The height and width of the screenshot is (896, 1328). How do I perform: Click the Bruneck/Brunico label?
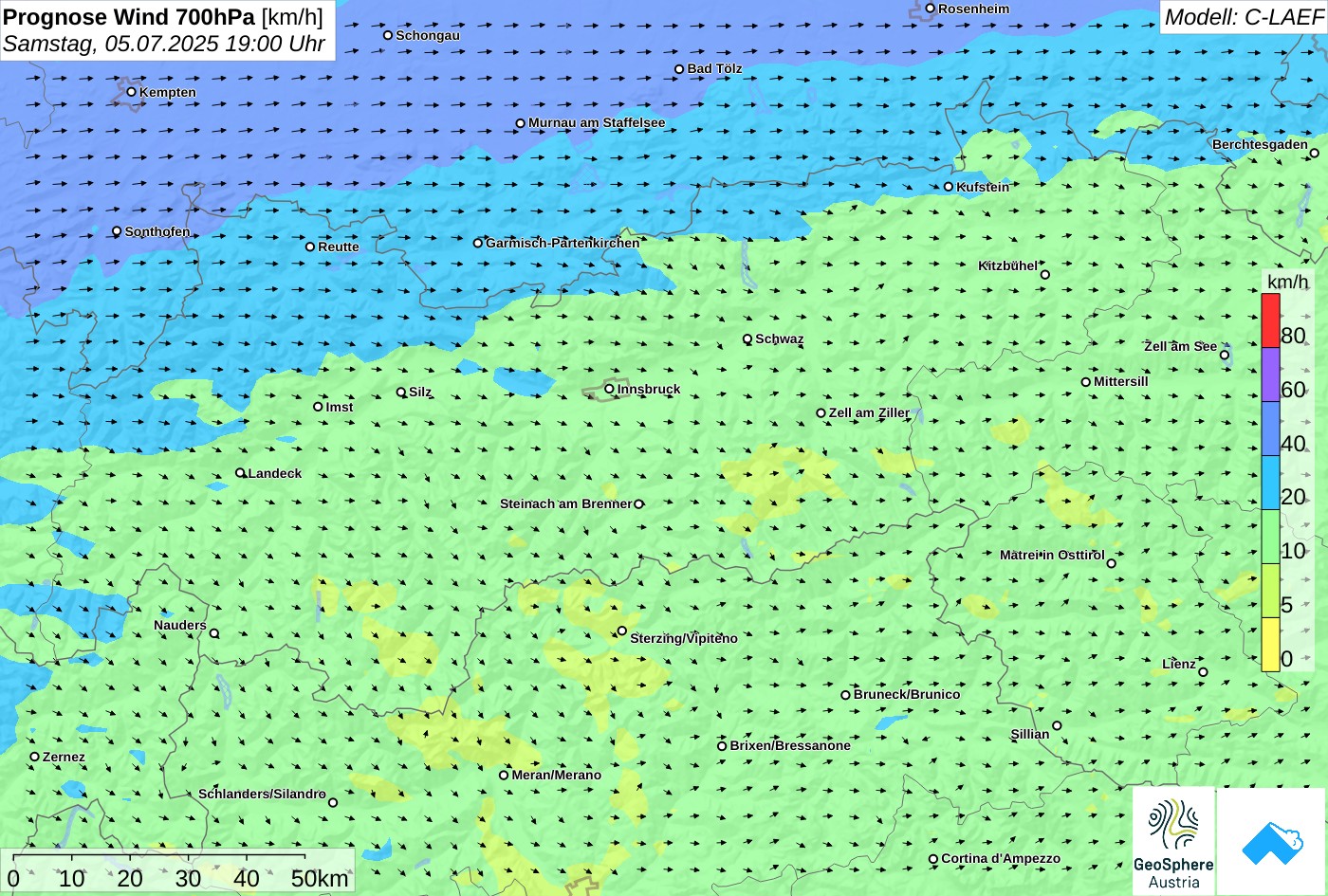(907, 694)
